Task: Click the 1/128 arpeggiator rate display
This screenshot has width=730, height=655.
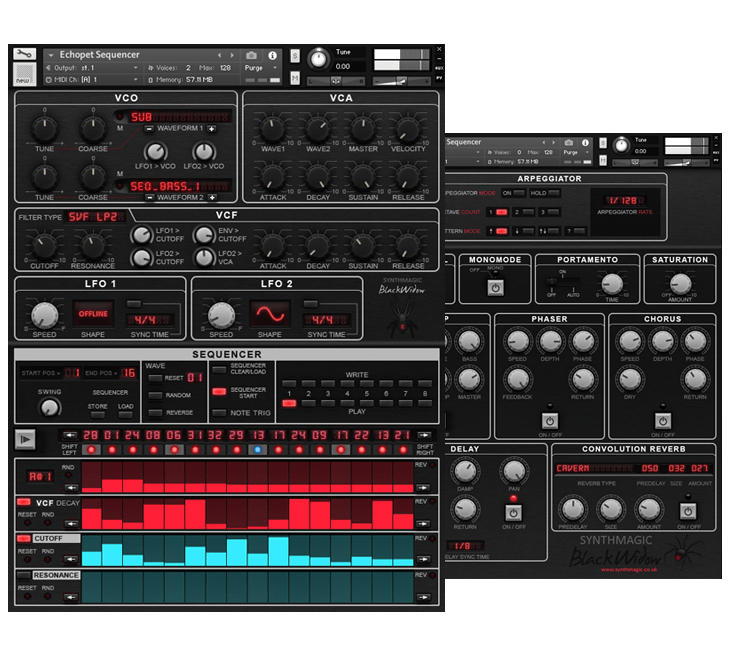Action: click(x=624, y=201)
